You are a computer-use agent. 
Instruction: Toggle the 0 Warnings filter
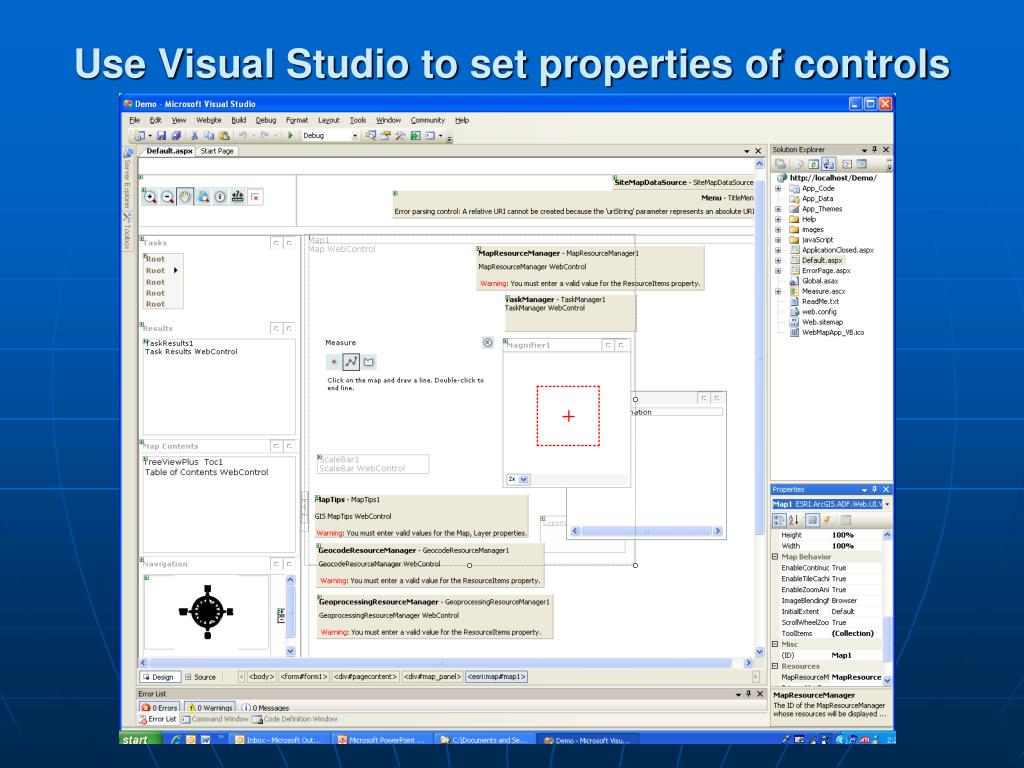point(211,708)
